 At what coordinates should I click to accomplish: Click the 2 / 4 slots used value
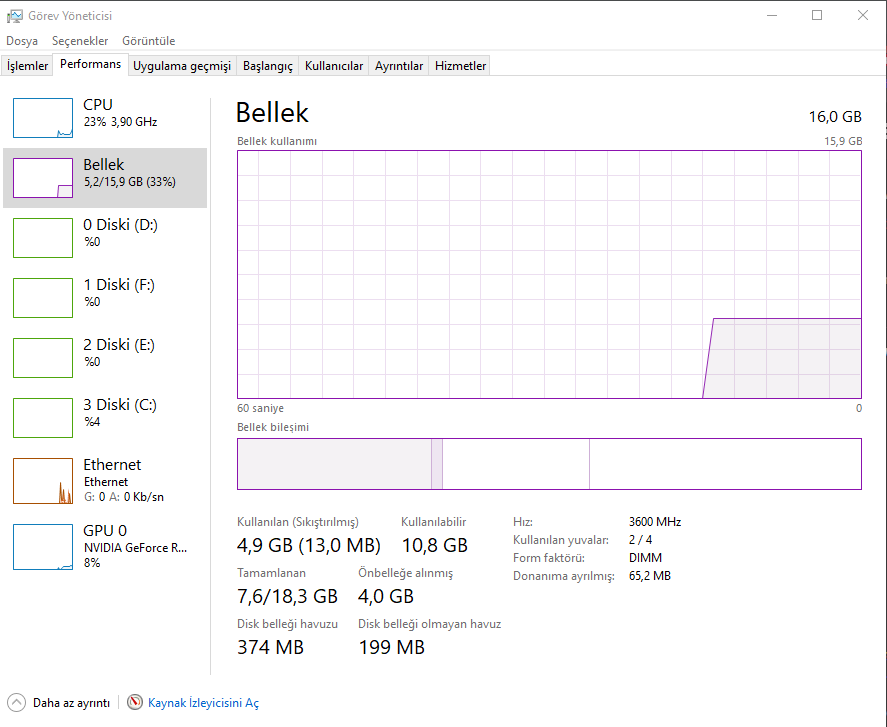(640, 540)
